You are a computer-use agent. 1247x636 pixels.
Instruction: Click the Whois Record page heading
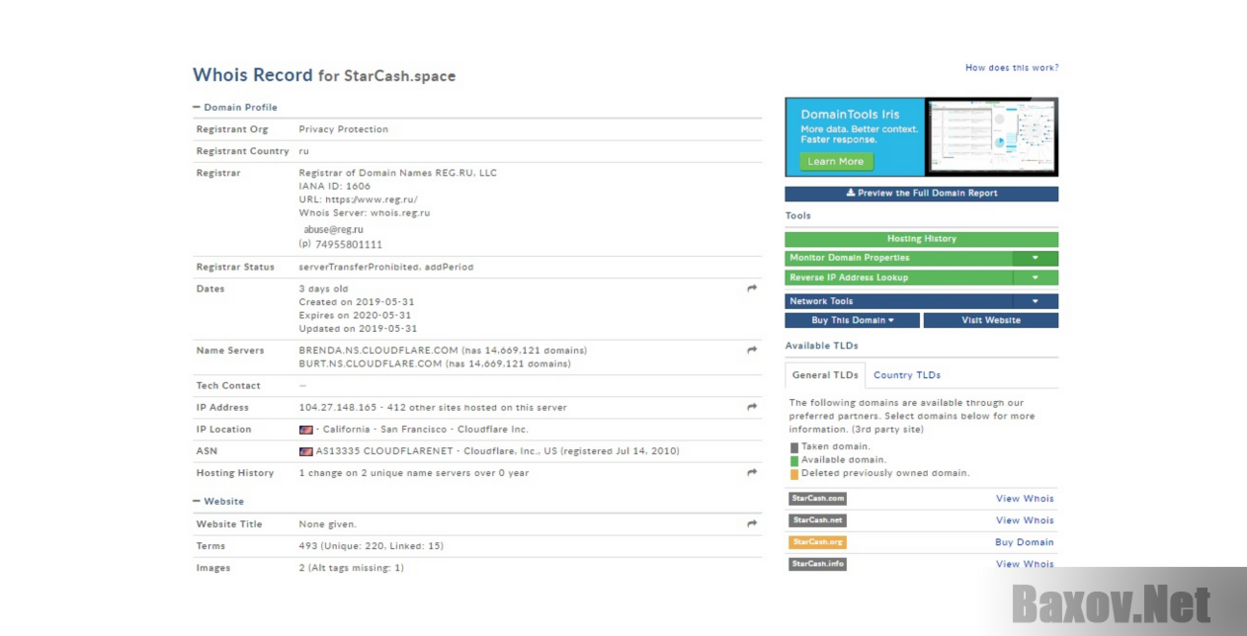(x=324, y=75)
